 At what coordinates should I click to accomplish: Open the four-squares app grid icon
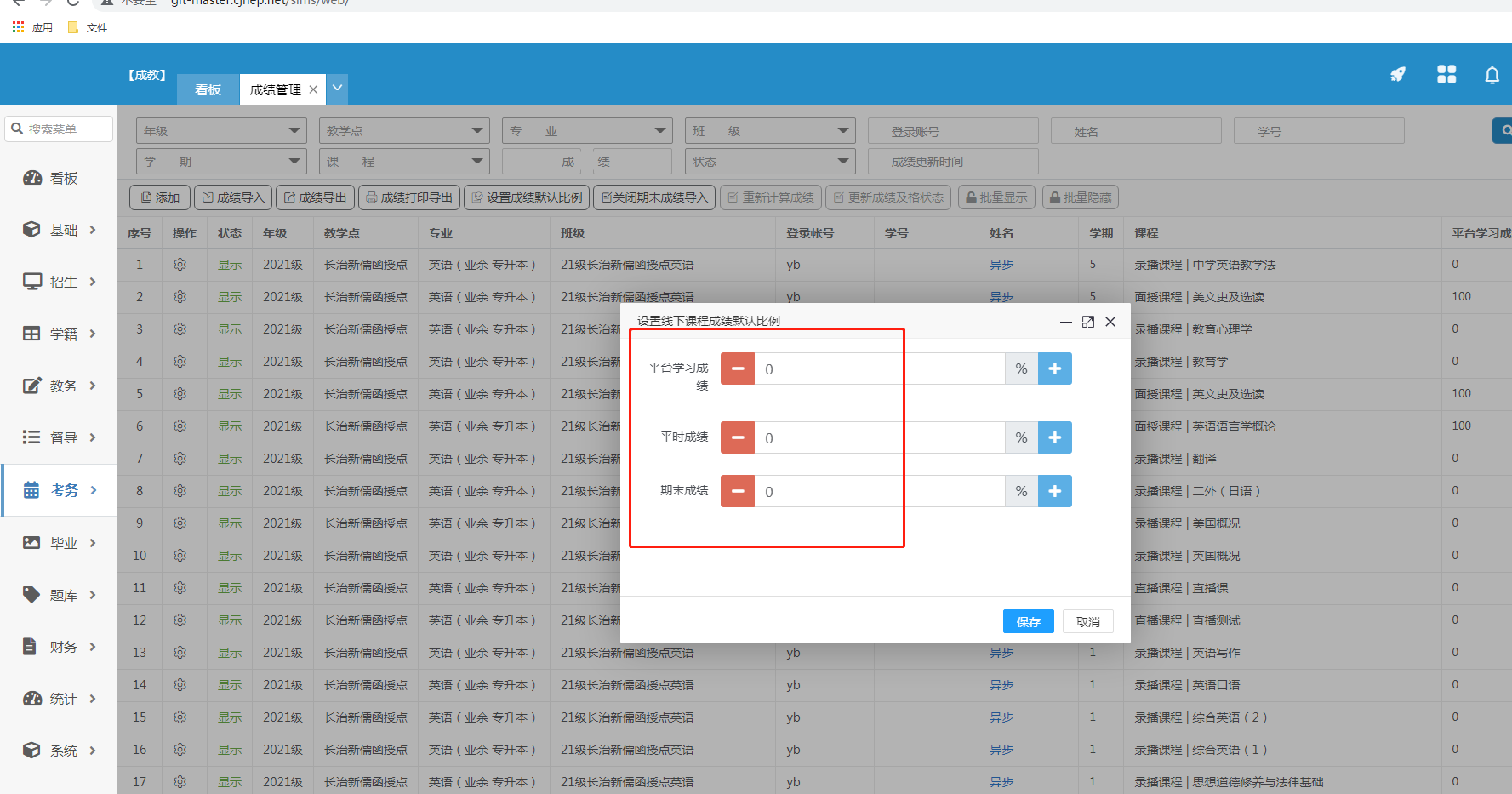pyautogui.click(x=1446, y=75)
